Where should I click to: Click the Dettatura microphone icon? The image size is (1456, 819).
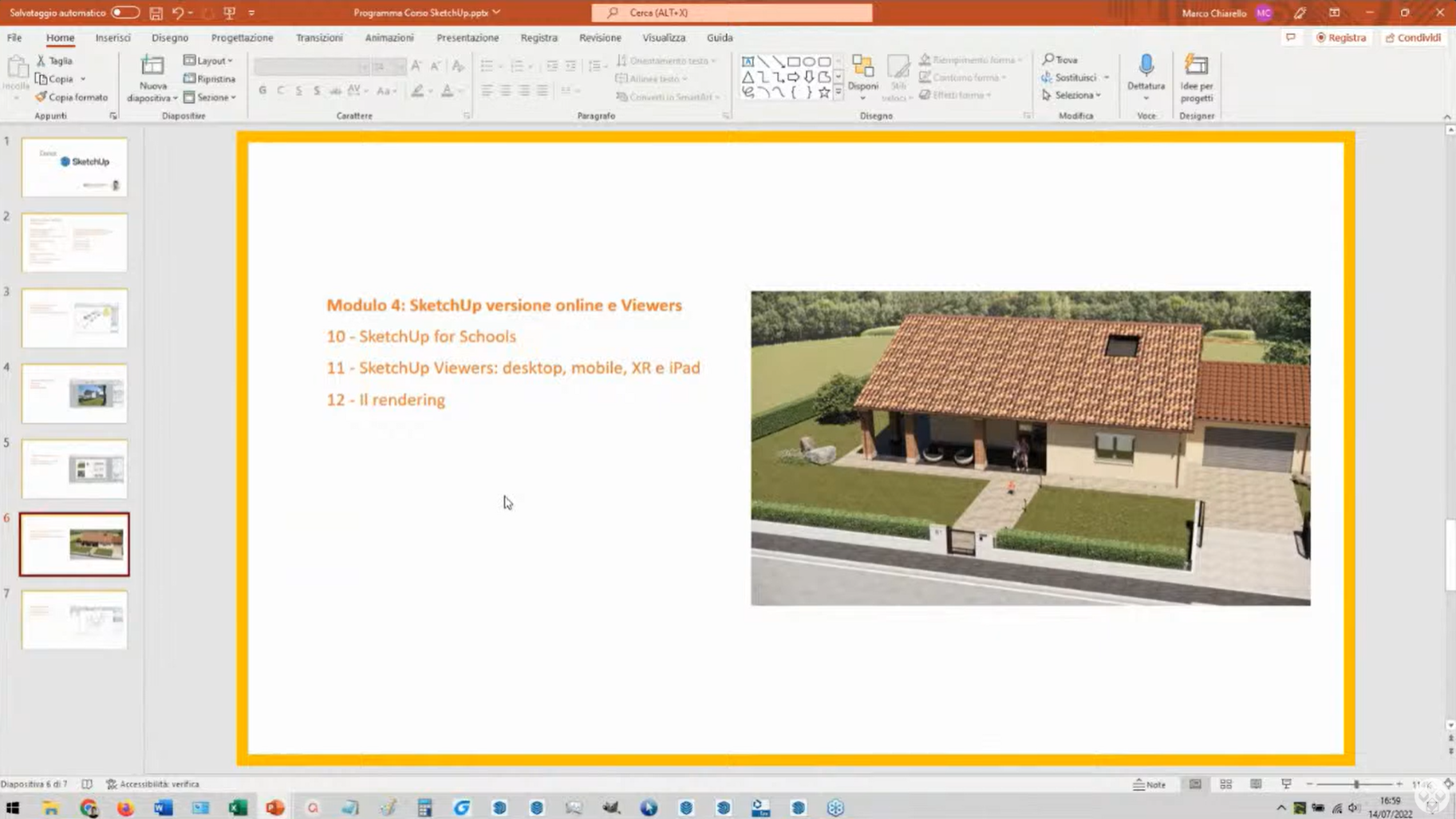1146,65
